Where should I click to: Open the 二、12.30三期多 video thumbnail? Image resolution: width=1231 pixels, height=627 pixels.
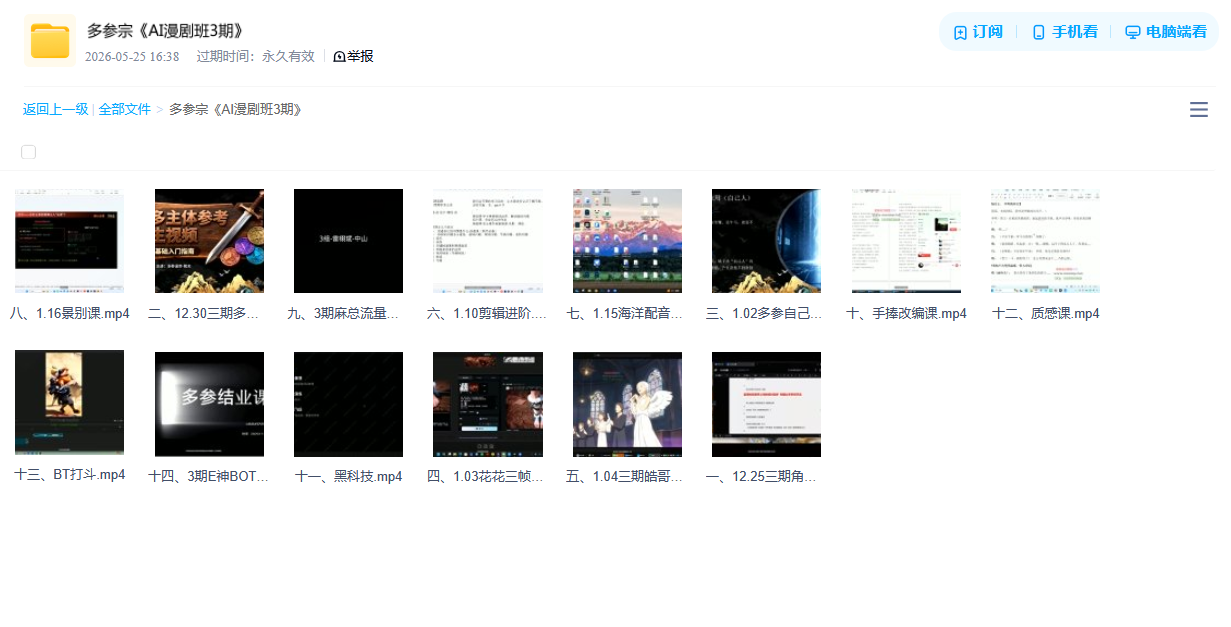click(209, 240)
